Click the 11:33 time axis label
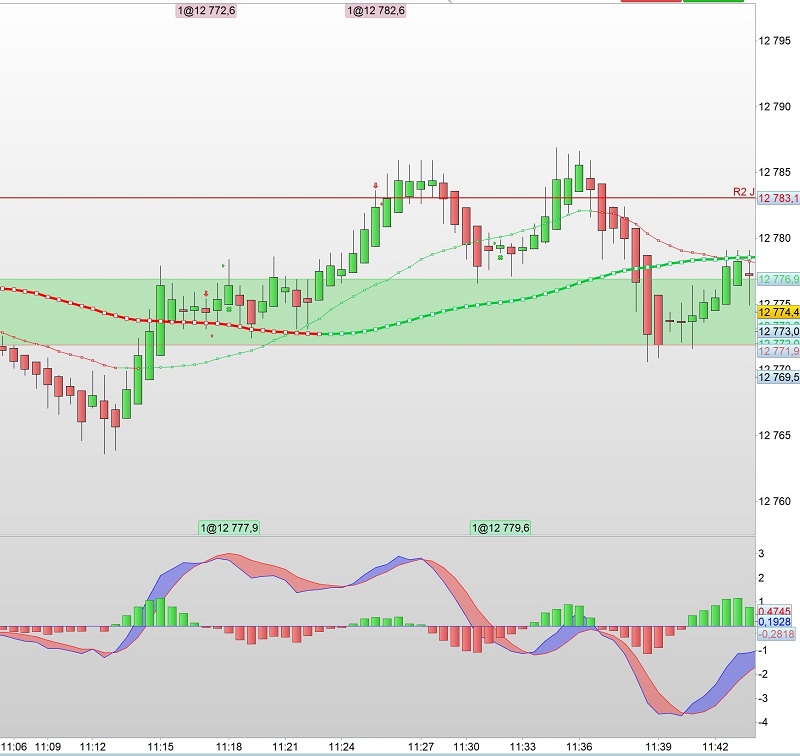The width and height of the screenshot is (800, 756). point(522,747)
